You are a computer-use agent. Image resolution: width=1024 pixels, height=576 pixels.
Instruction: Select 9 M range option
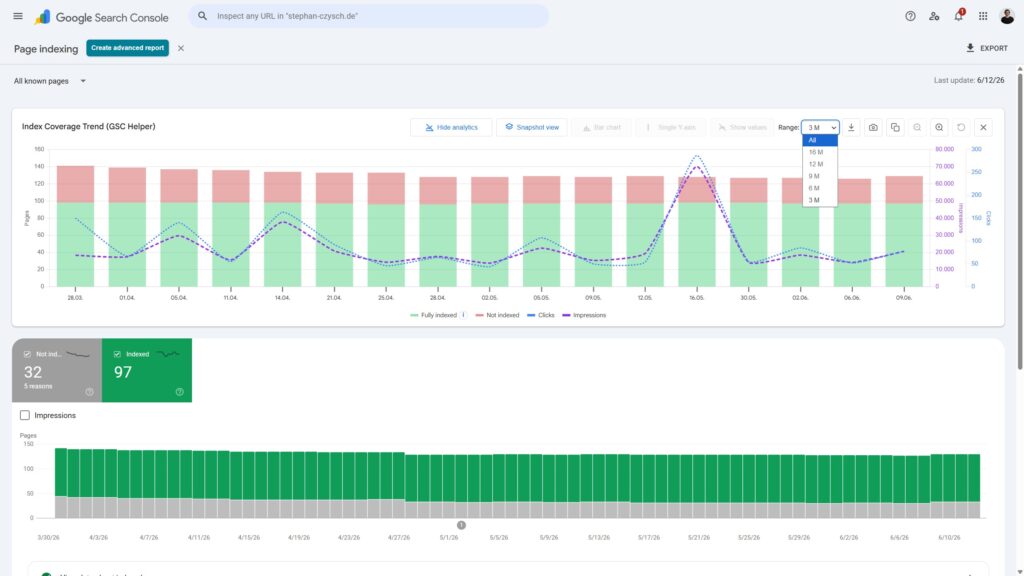820,176
